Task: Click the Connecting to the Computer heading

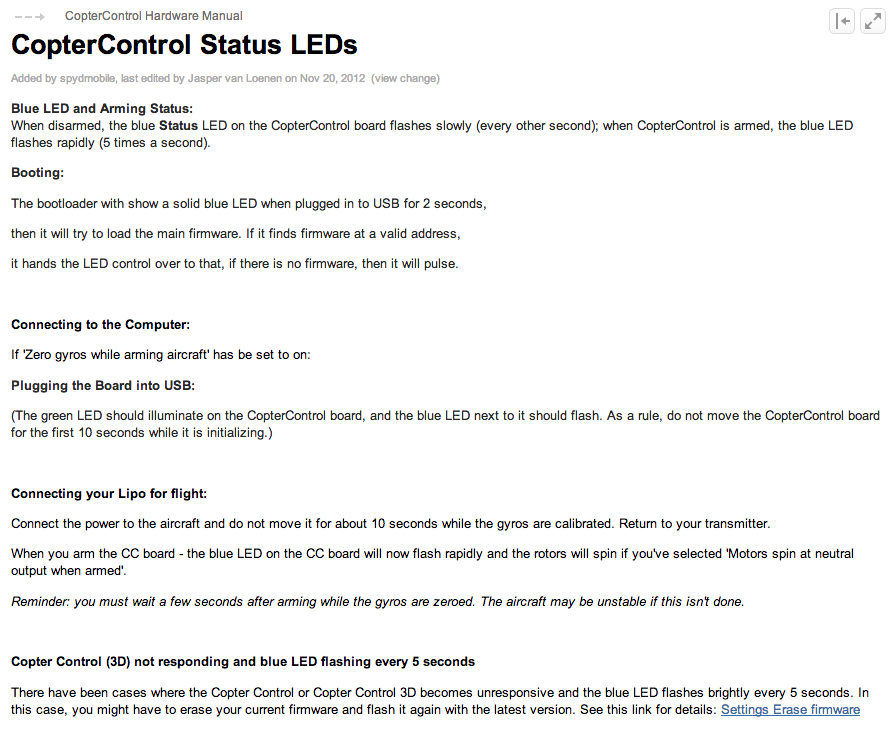Action: click(x=100, y=325)
